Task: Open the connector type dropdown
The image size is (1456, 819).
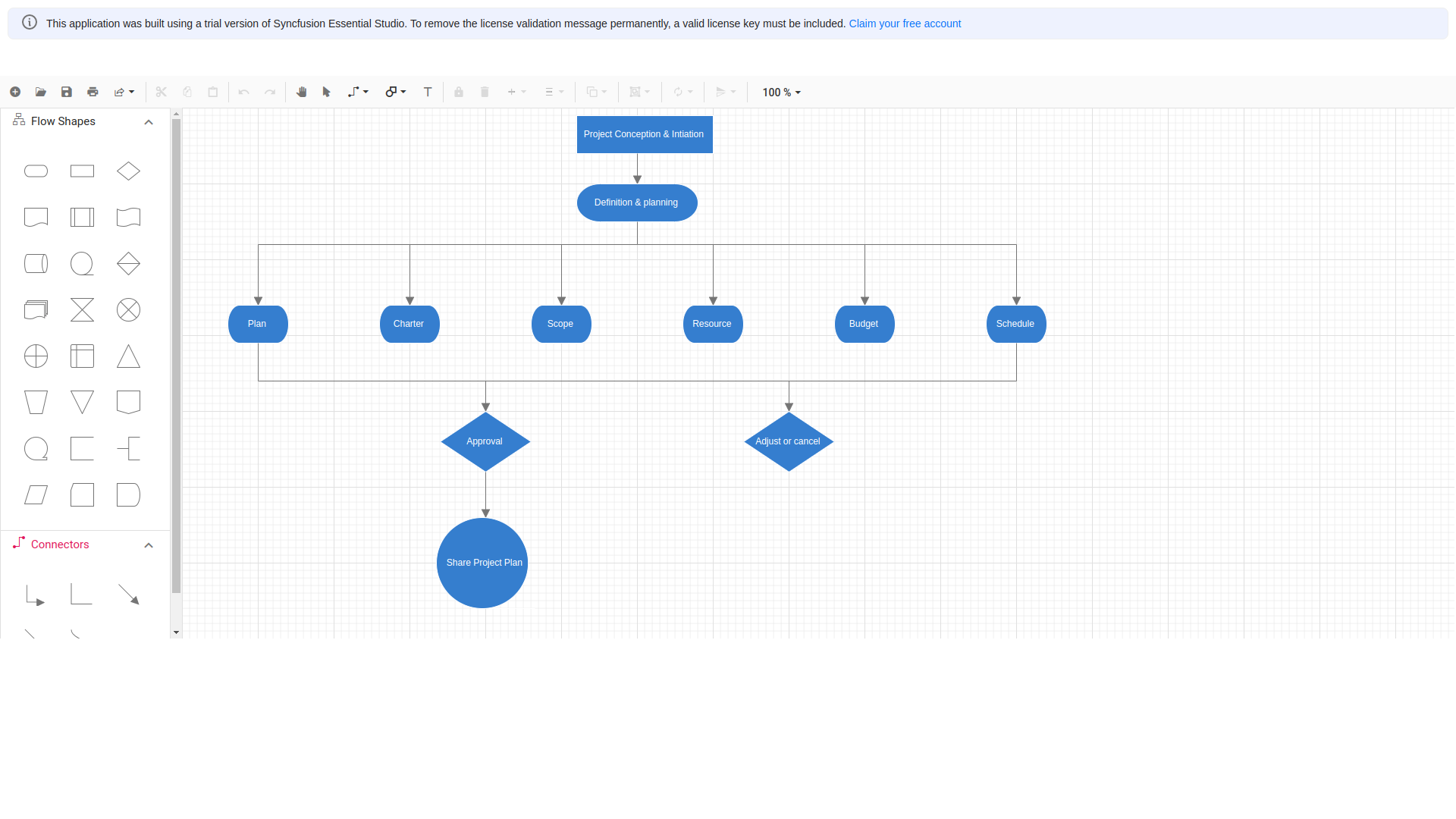Action: point(358,92)
